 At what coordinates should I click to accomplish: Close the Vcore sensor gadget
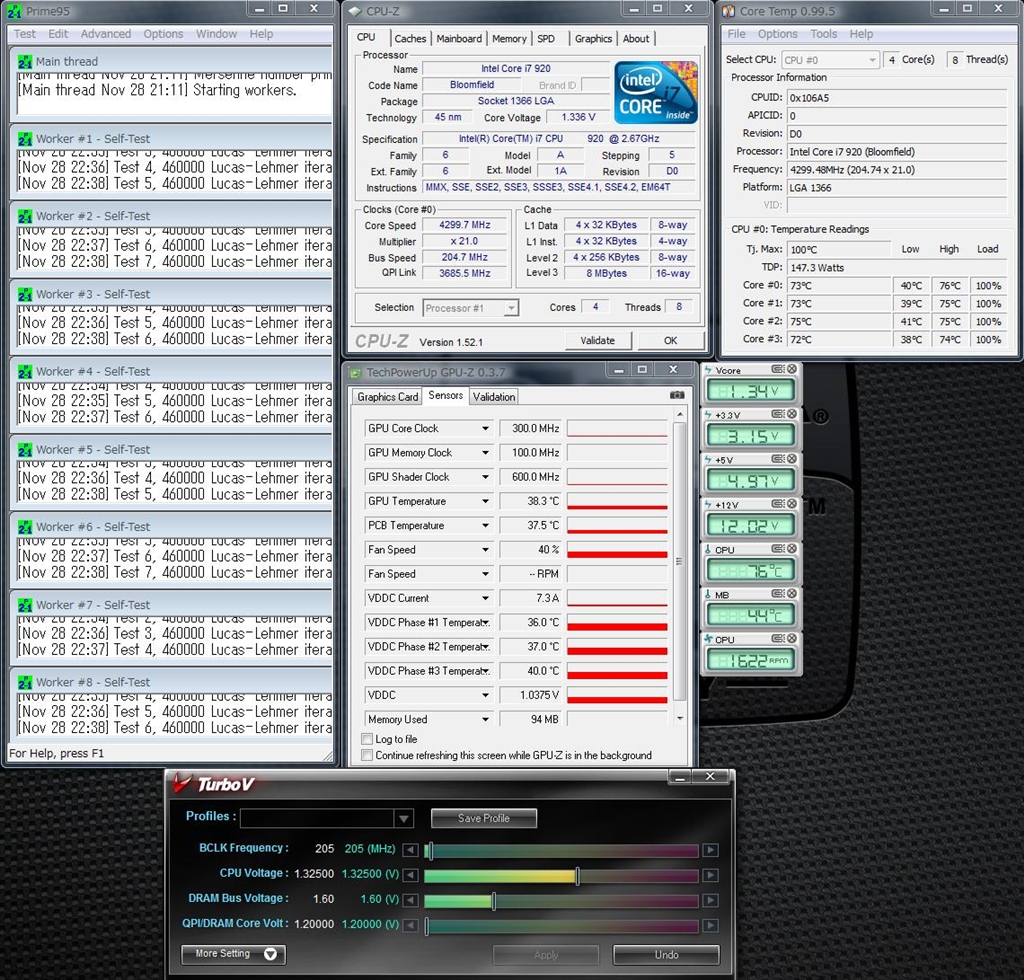(x=792, y=370)
